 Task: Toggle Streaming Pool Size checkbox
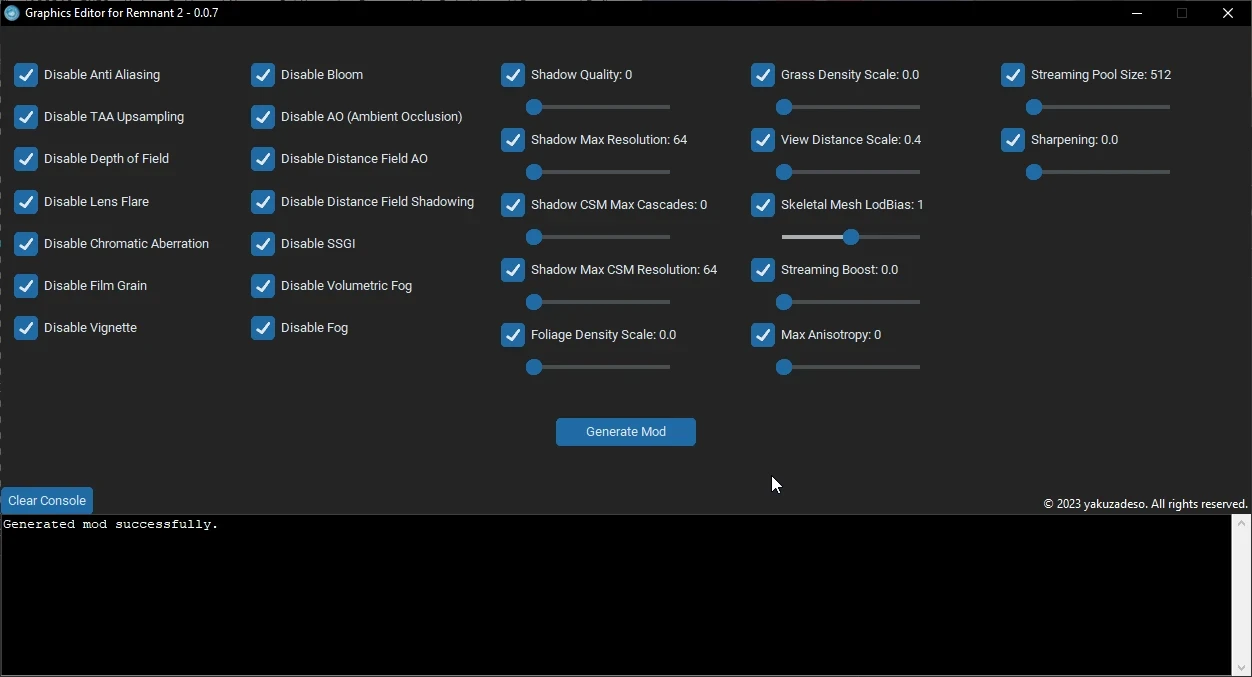pos(1013,75)
